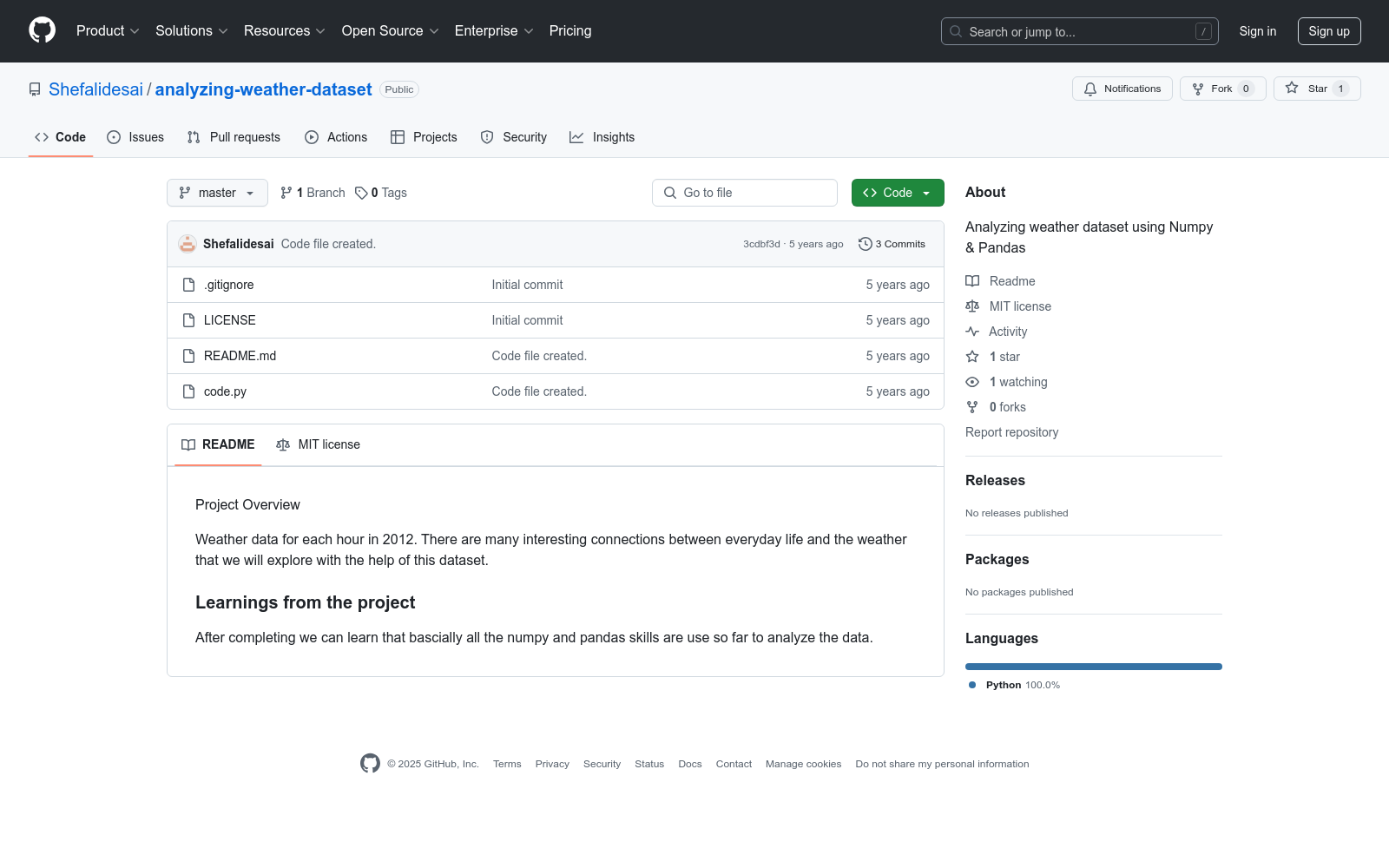Select the MIT license tab in file viewer
The width and height of the screenshot is (1389, 868).
point(318,444)
